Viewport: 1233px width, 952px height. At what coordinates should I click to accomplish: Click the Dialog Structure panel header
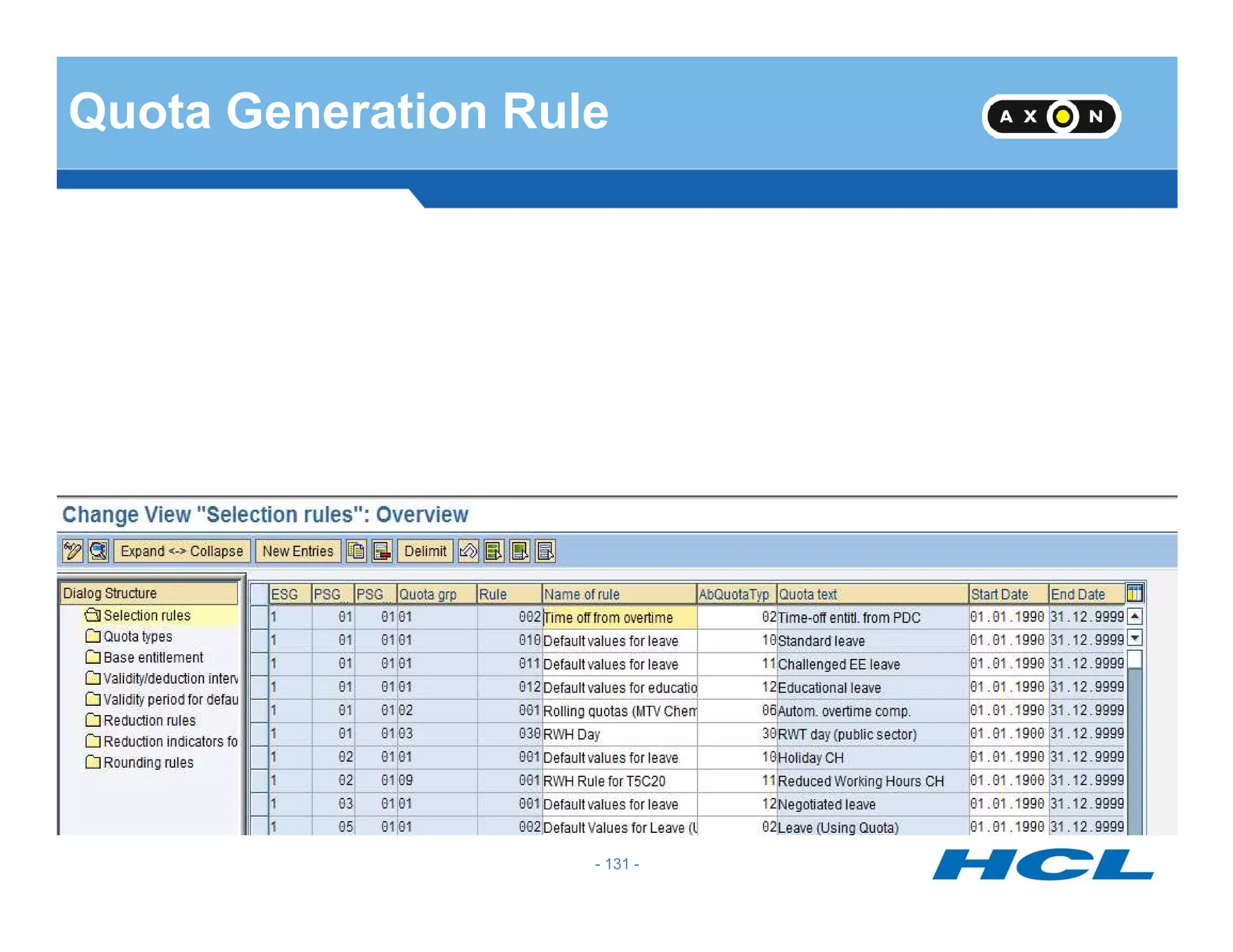tap(149, 593)
